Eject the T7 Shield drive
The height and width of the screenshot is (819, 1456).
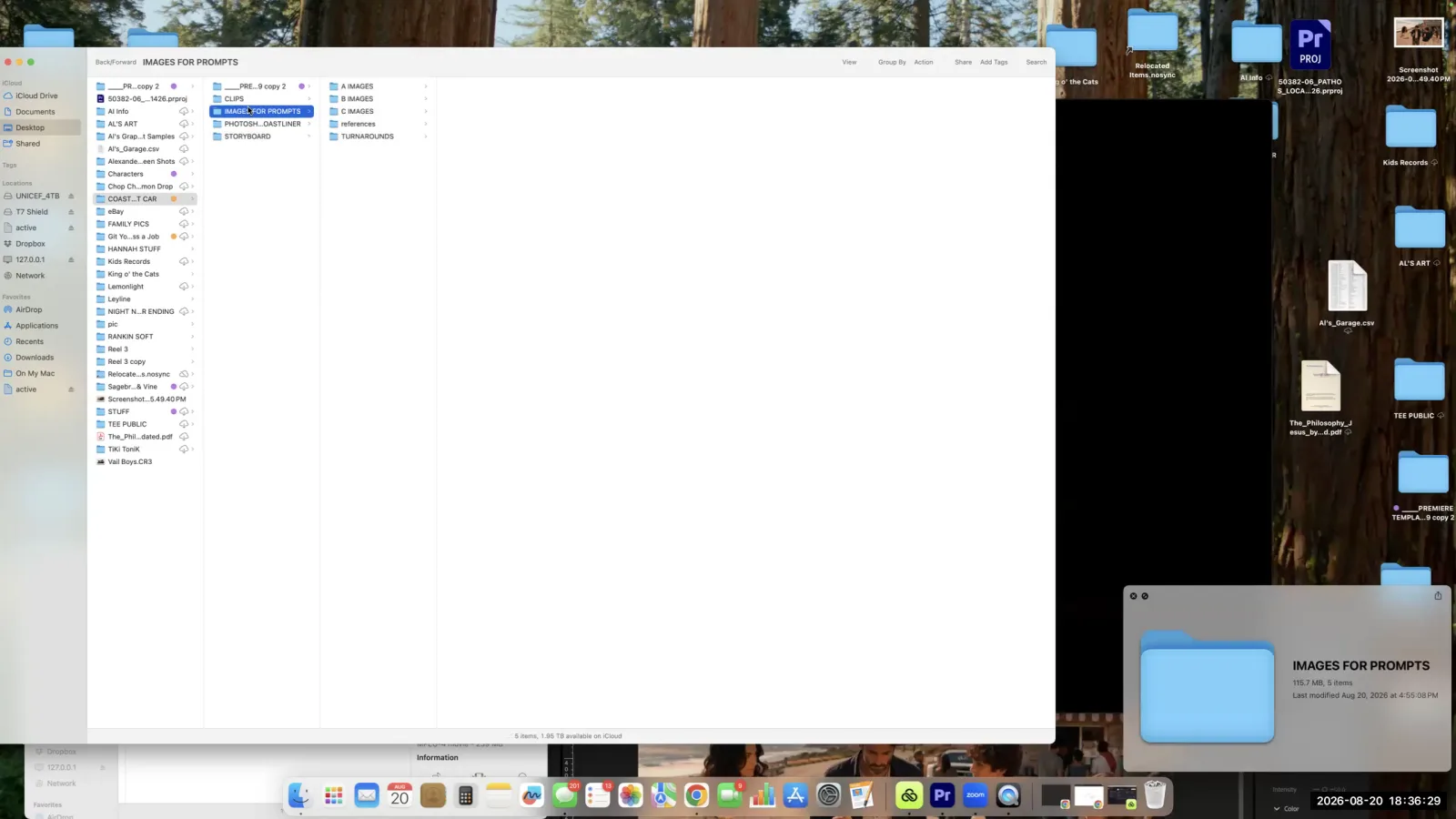coord(71,212)
